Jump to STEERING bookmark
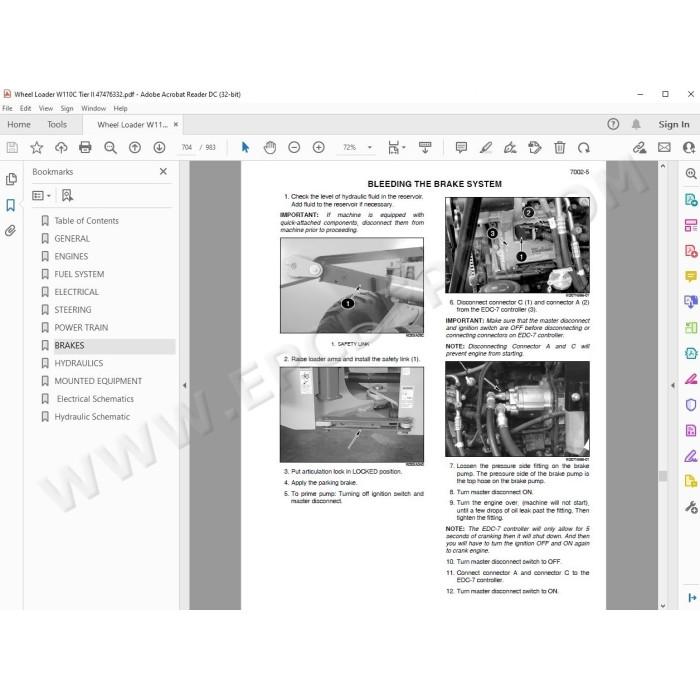The width and height of the screenshot is (700, 700). coord(73,310)
